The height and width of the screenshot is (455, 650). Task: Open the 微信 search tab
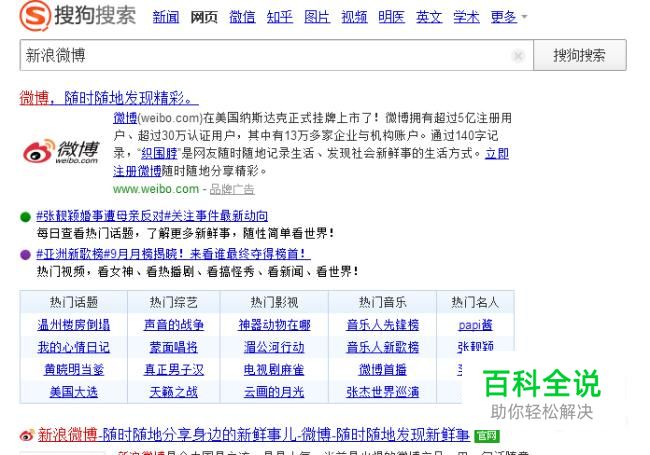(x=242, y=17)
